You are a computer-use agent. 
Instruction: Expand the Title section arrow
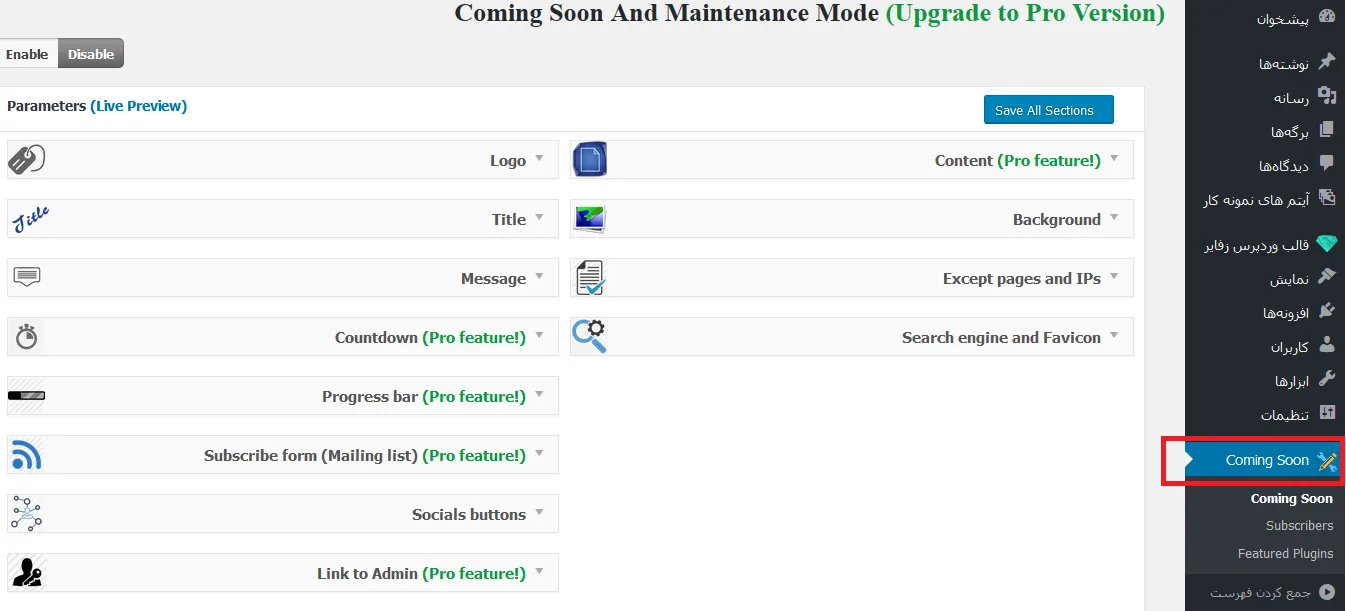[x=539, y=217]
